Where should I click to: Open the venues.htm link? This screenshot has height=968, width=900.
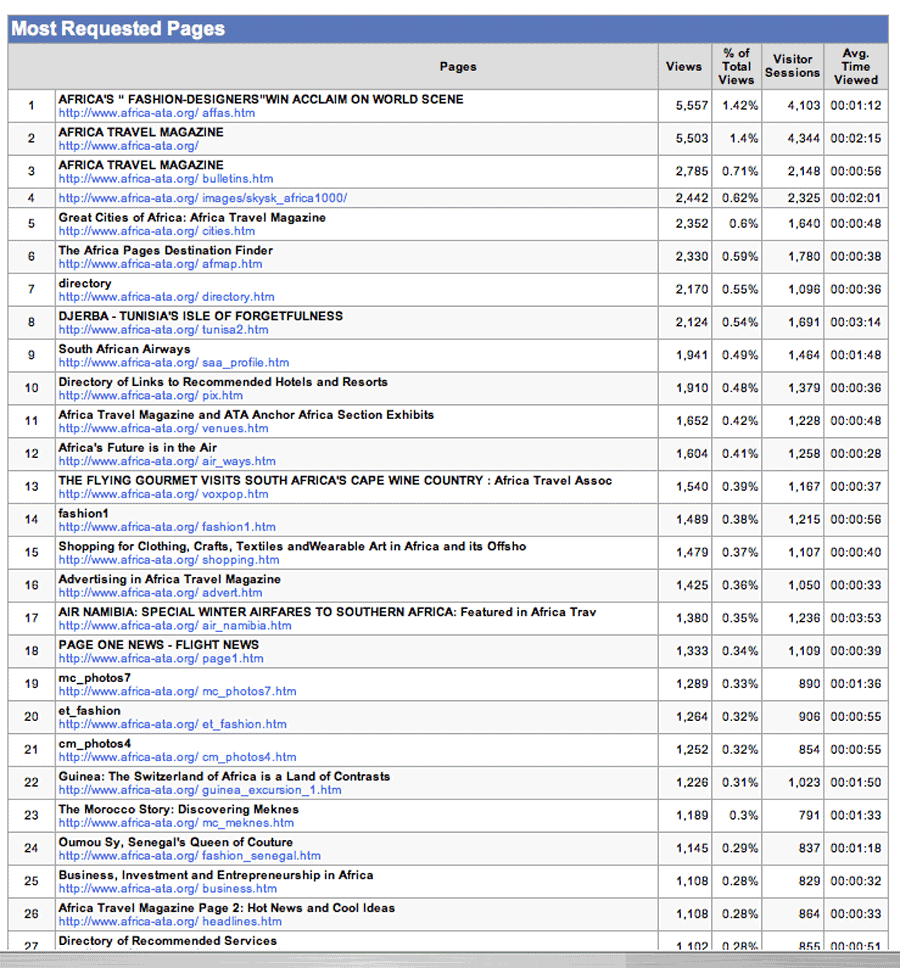pyautogui.click(x=164, y=428)
